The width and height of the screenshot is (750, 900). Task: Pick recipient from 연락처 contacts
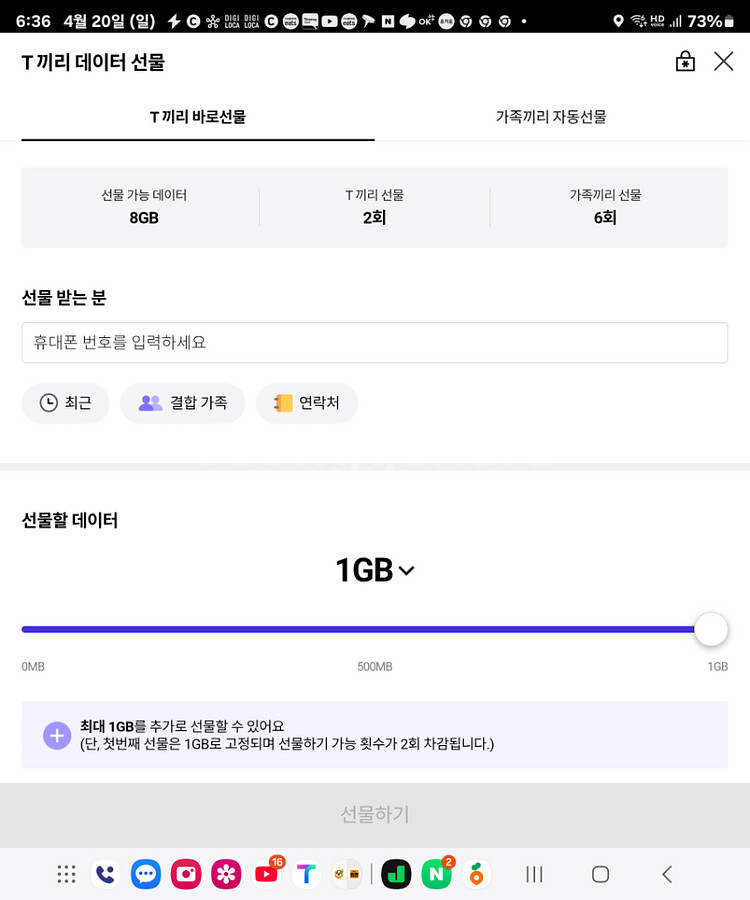pos(306,403)
